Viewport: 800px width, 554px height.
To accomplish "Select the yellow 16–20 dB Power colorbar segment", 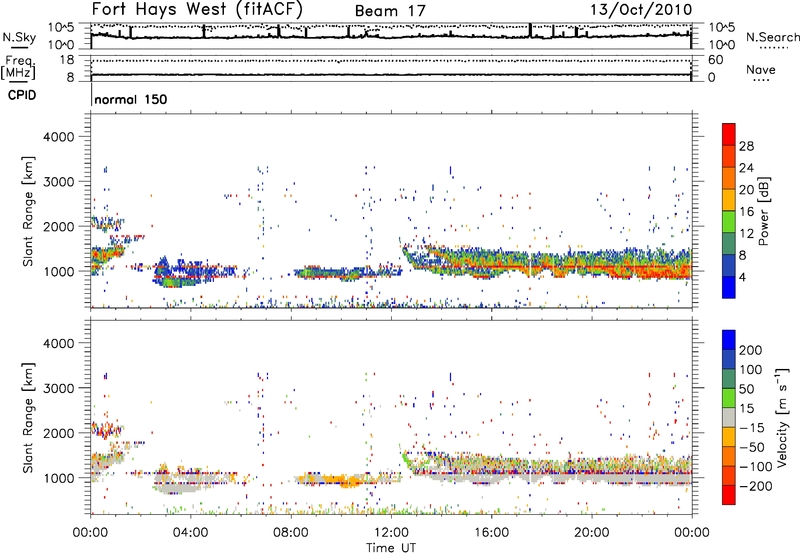I will tap(729, 200).
